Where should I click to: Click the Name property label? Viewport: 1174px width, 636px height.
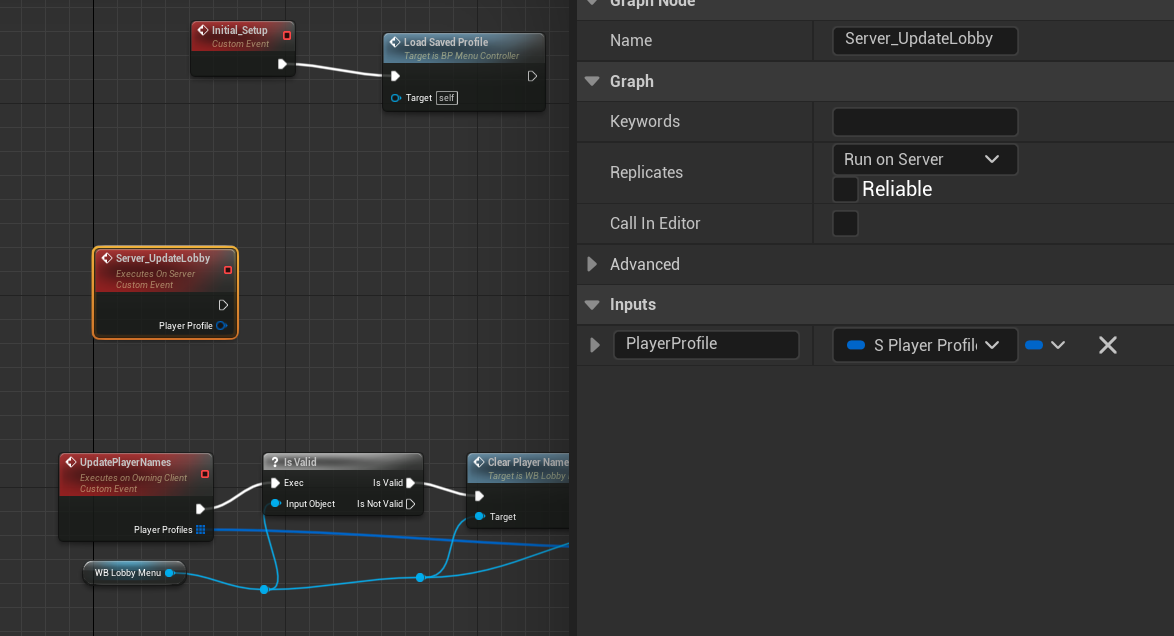point(630,40)
